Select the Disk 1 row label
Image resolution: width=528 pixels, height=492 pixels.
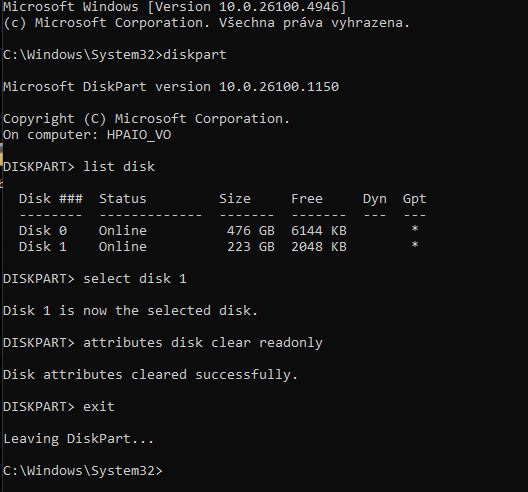[43, 247]
